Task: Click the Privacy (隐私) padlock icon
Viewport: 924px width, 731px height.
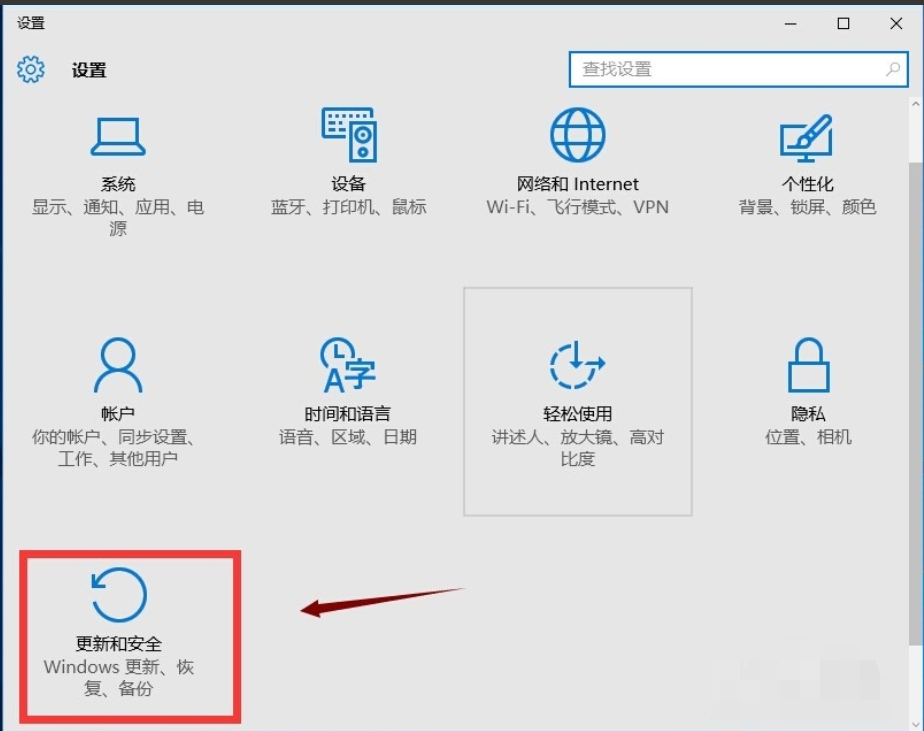Action: tap(807, 365)
